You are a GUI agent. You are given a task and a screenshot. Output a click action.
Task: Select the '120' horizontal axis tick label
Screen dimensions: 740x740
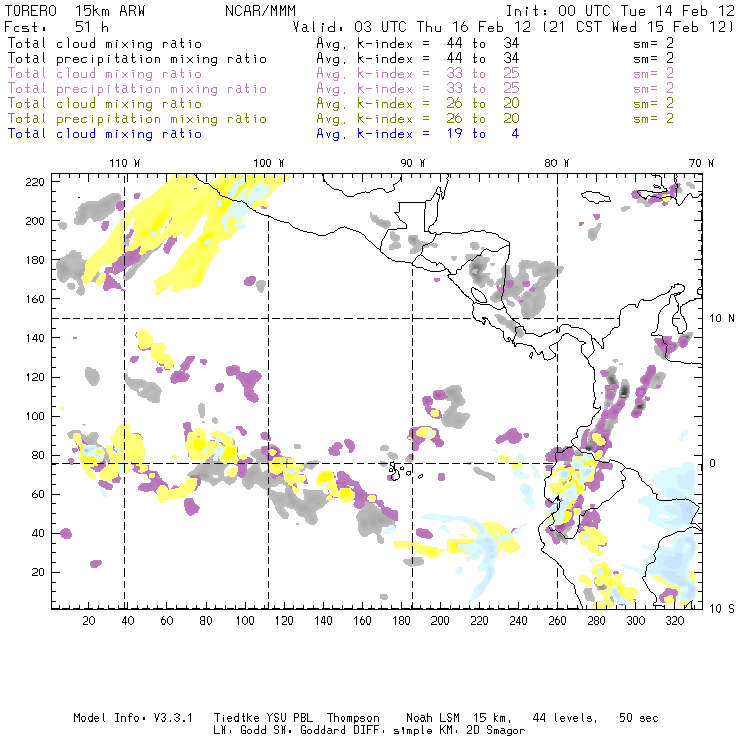click(x=284, y=621)
